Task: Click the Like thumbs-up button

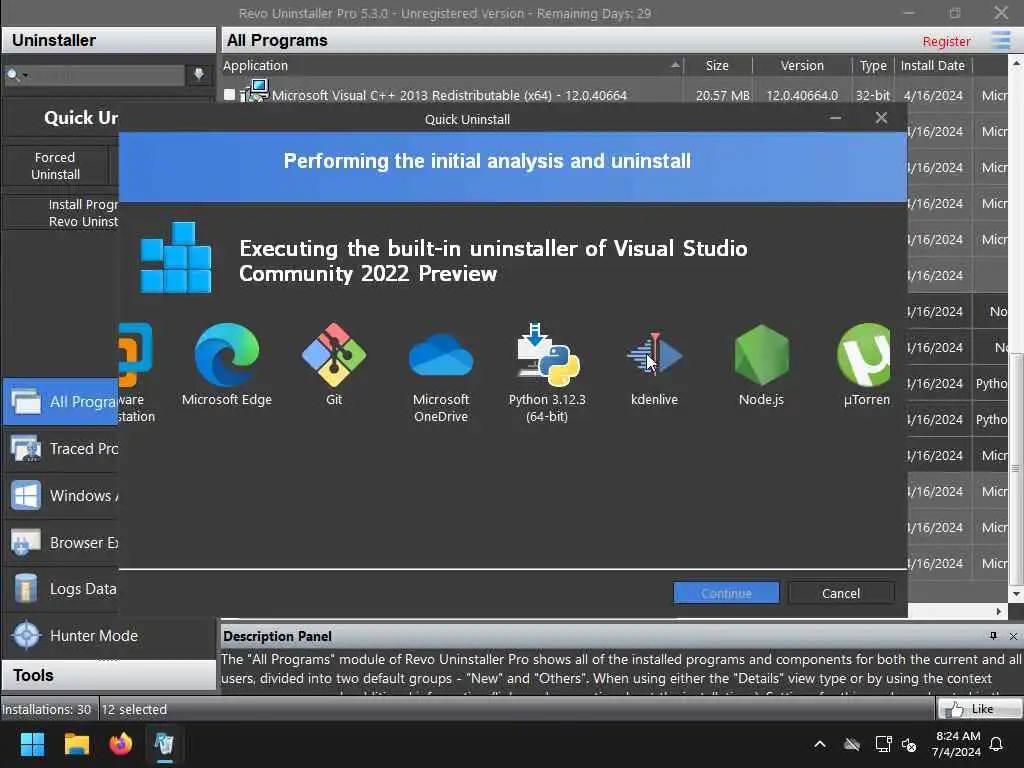Action: click(x=980, y=709)
